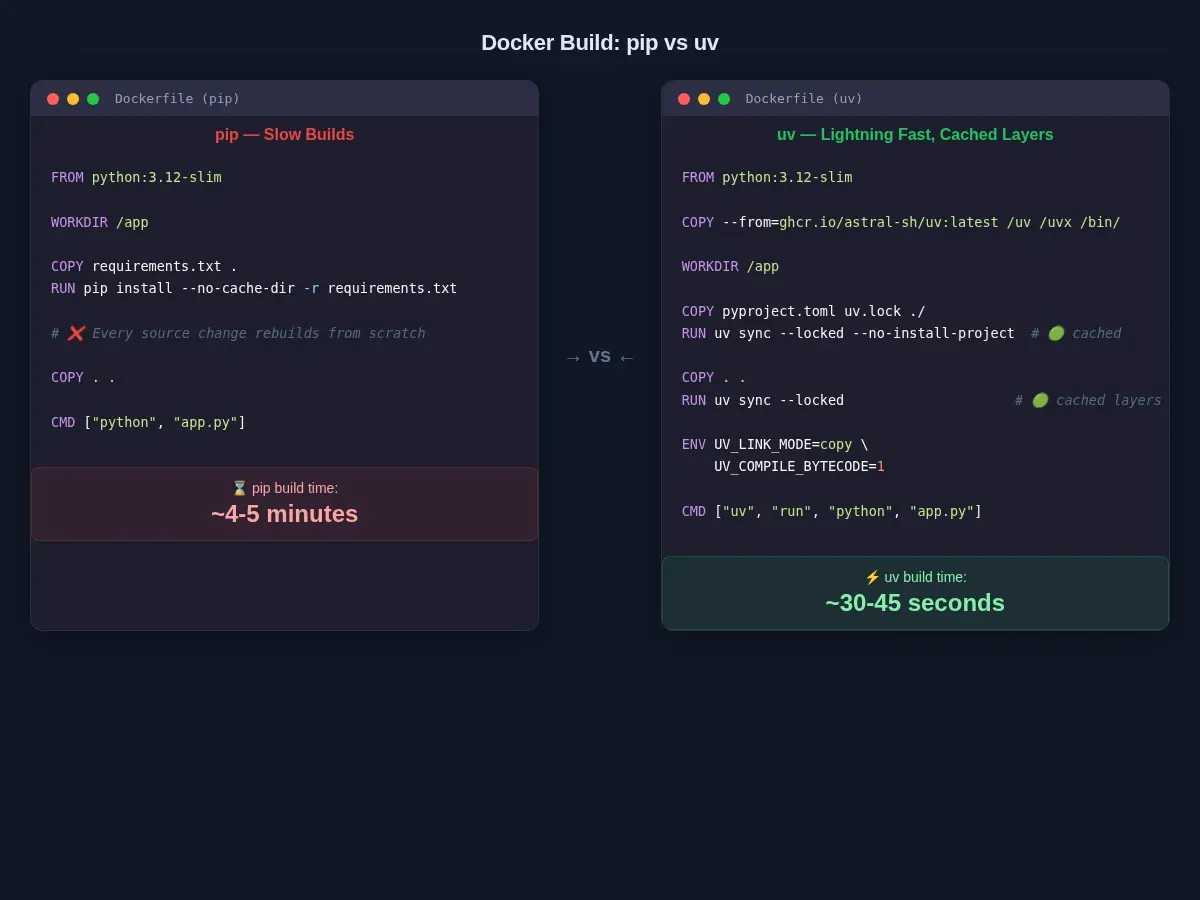The height and width of the screenshot is (900, 1200).
Task: Click the red X emoji in the pip comment
Action: point(76,333)
